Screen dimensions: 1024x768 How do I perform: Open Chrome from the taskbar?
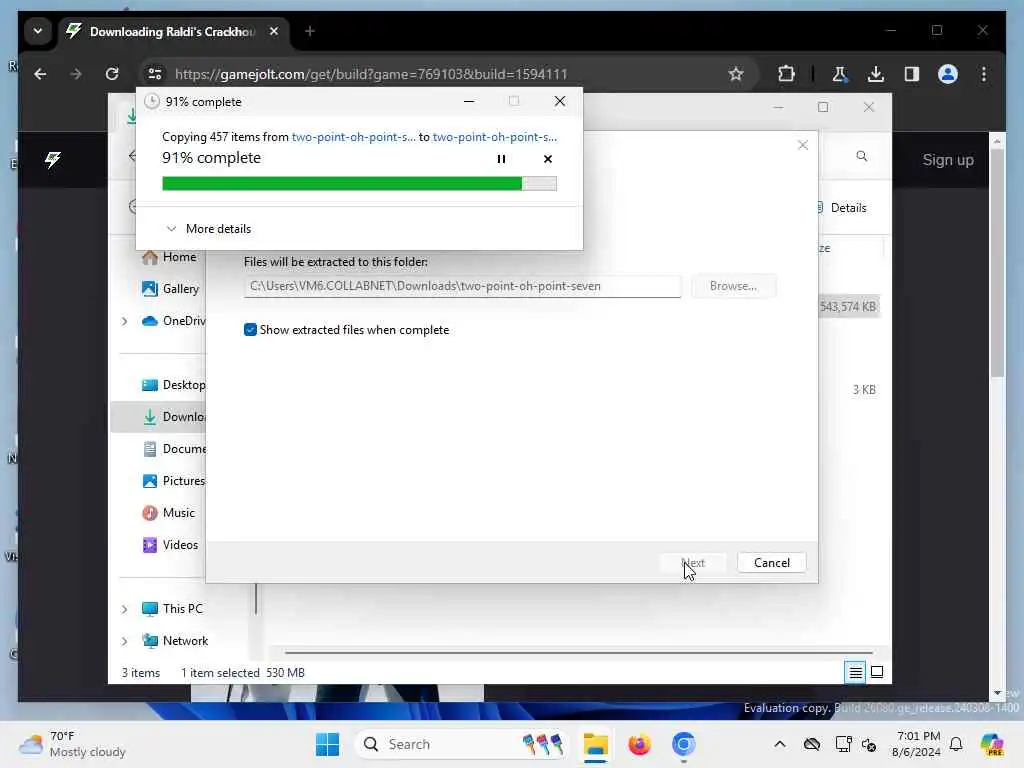[683, 744]
